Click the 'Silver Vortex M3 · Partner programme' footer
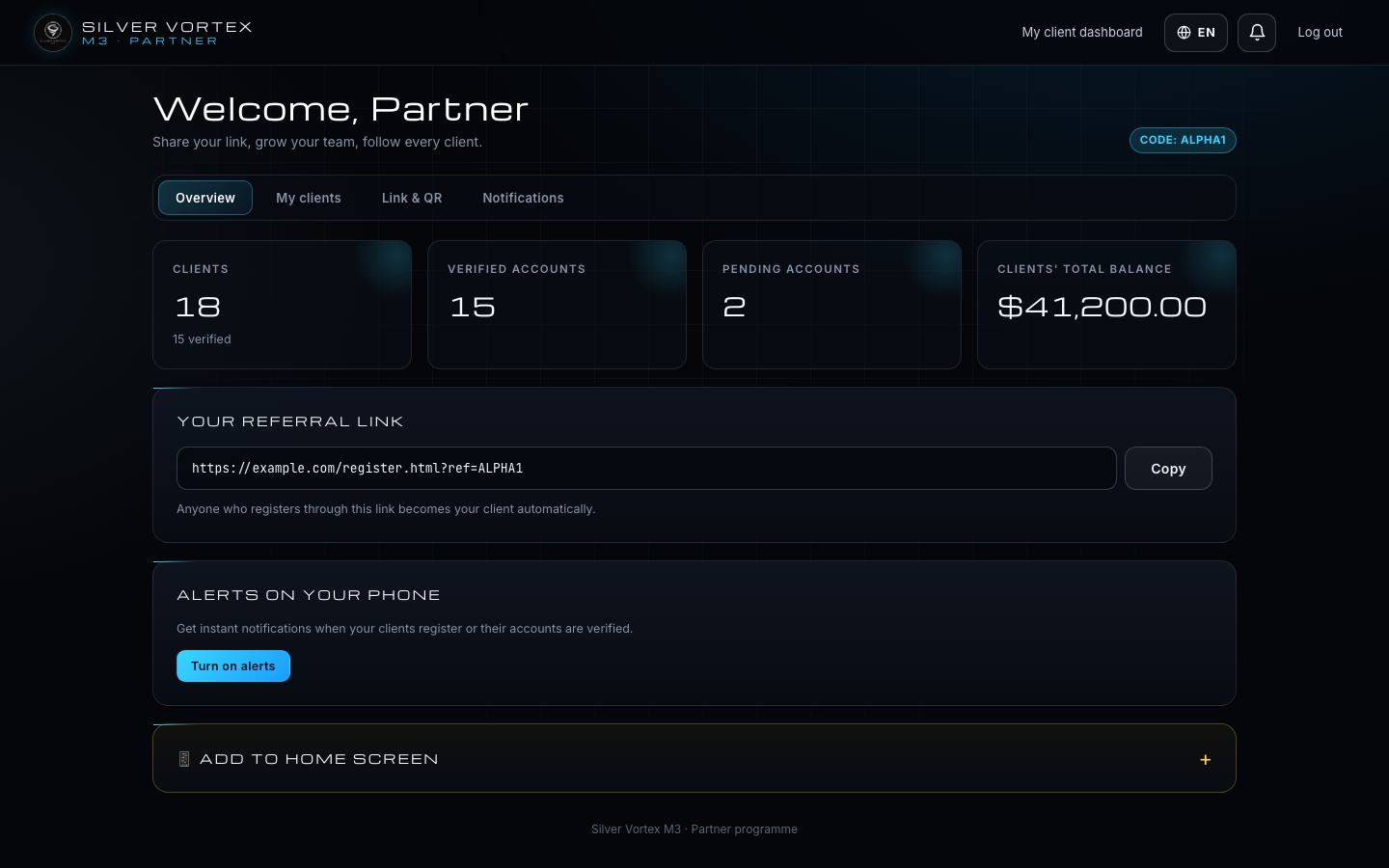 tap(694, 829)
